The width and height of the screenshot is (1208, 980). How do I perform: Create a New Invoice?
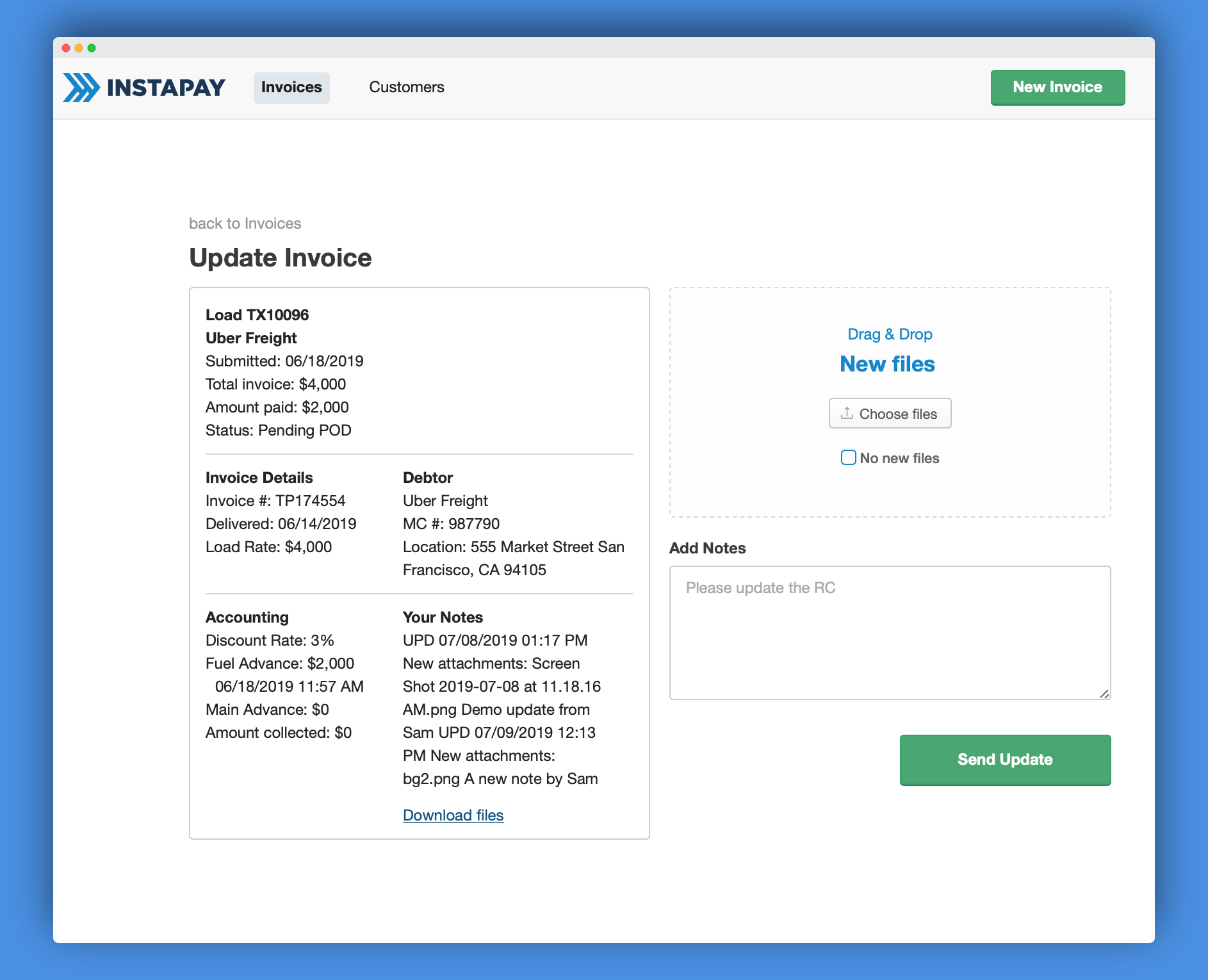tap(1057, 87)
